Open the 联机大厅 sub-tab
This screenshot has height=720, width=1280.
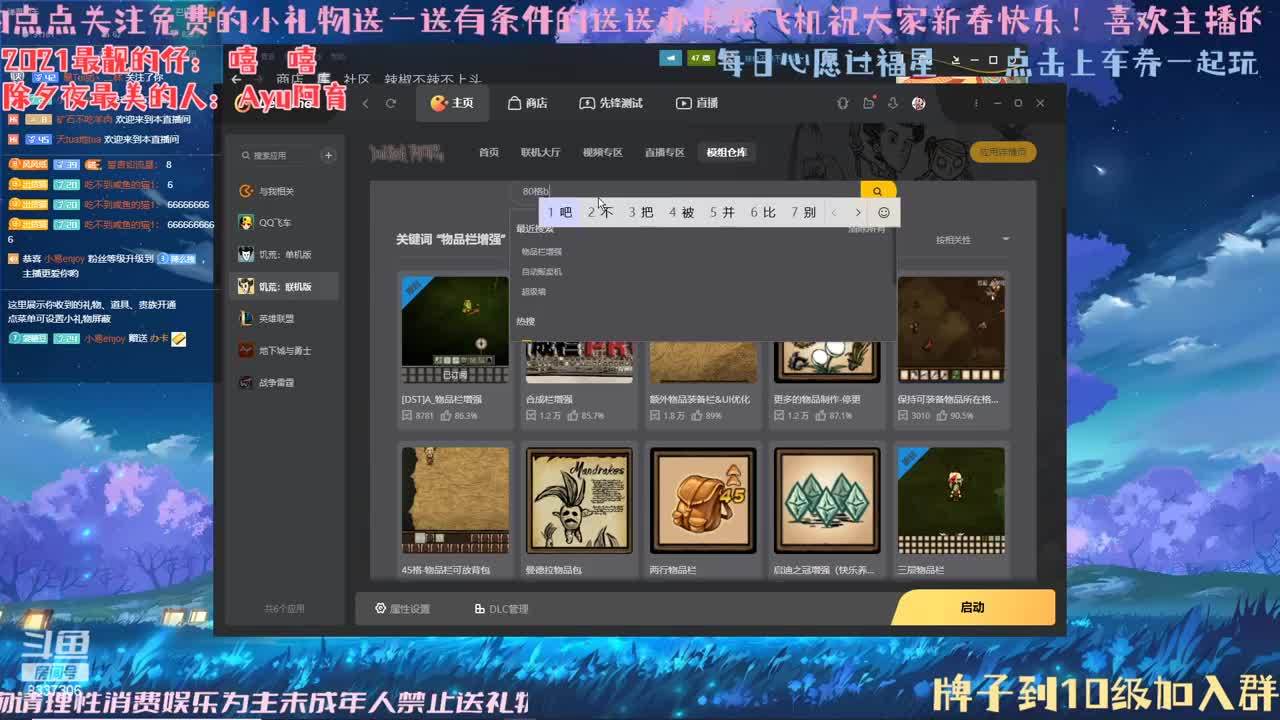pos(540,152)
